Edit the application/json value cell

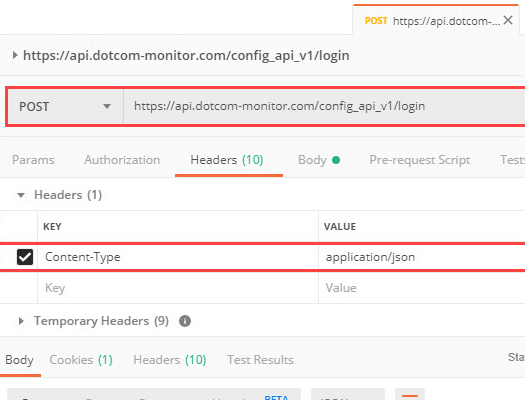(422, 257)
